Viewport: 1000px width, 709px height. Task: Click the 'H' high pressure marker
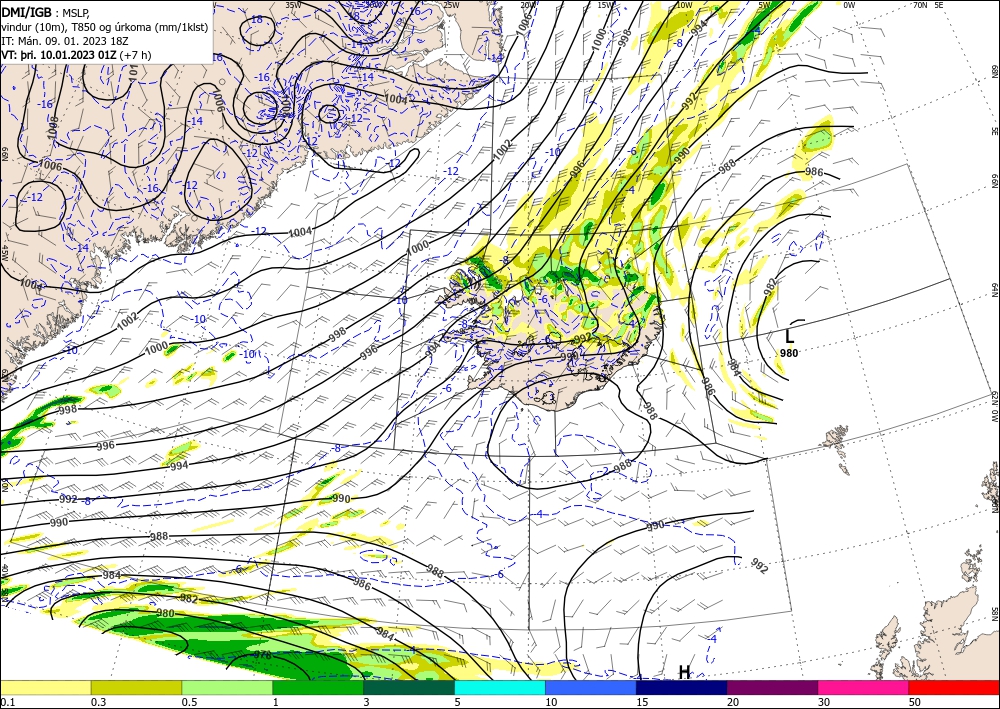(x=684, y=672)
